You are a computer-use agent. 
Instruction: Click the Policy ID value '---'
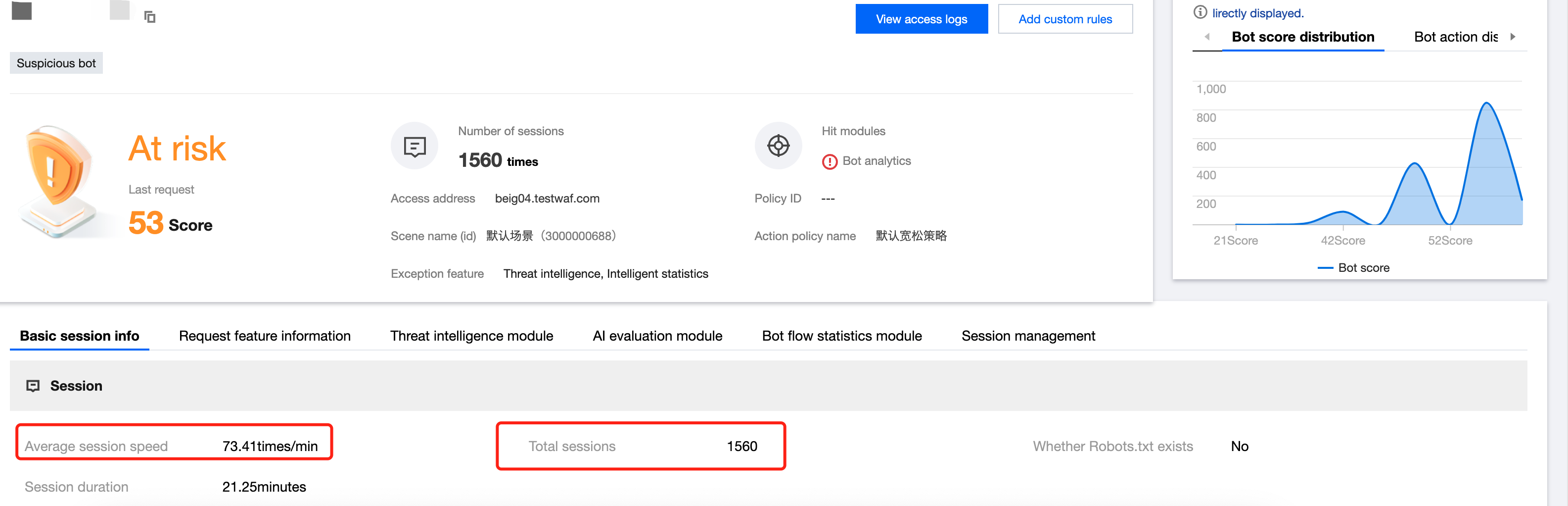pos(828,199)
